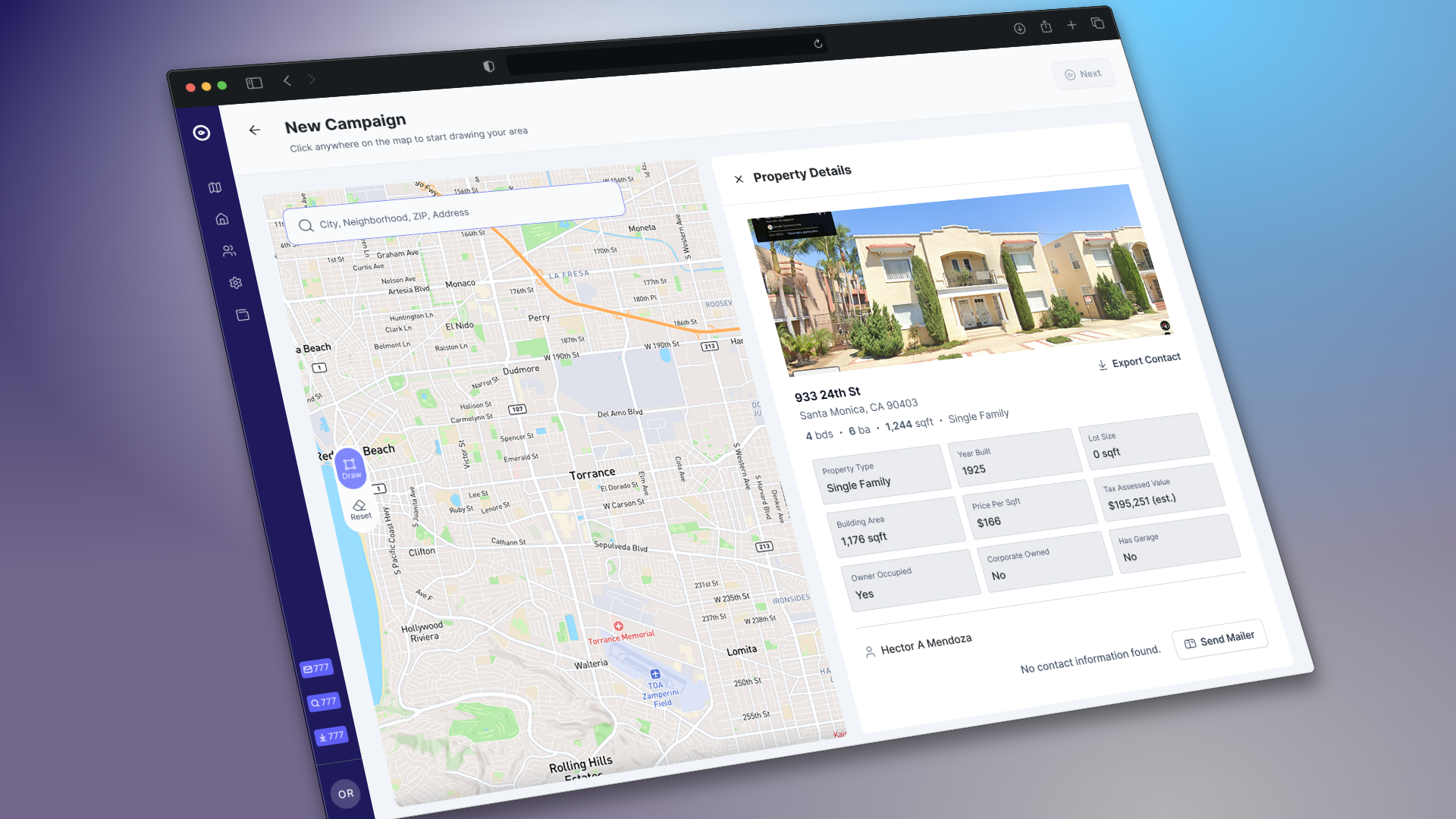Select the Draw tool on the map

(350, 469)
